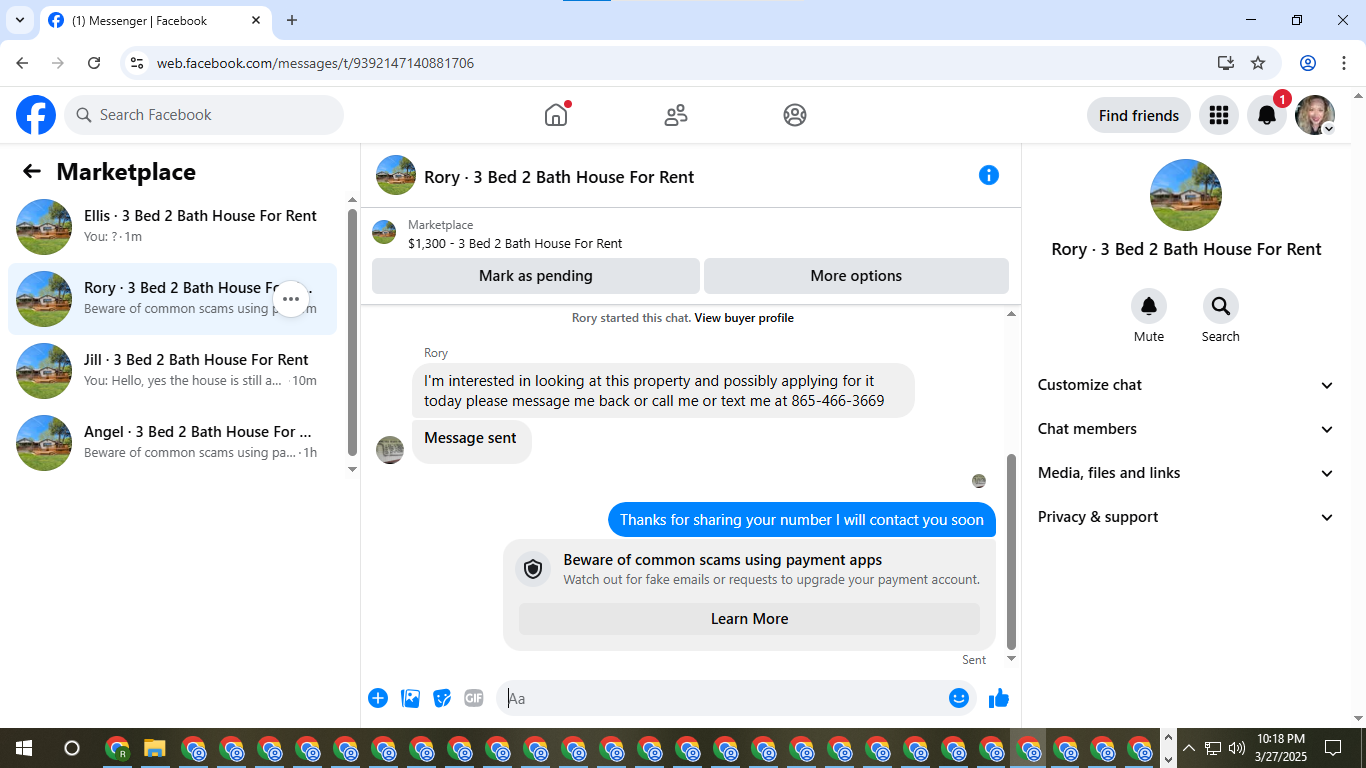Click the "Thanks for sharing your number" message

tap(802, 520)
